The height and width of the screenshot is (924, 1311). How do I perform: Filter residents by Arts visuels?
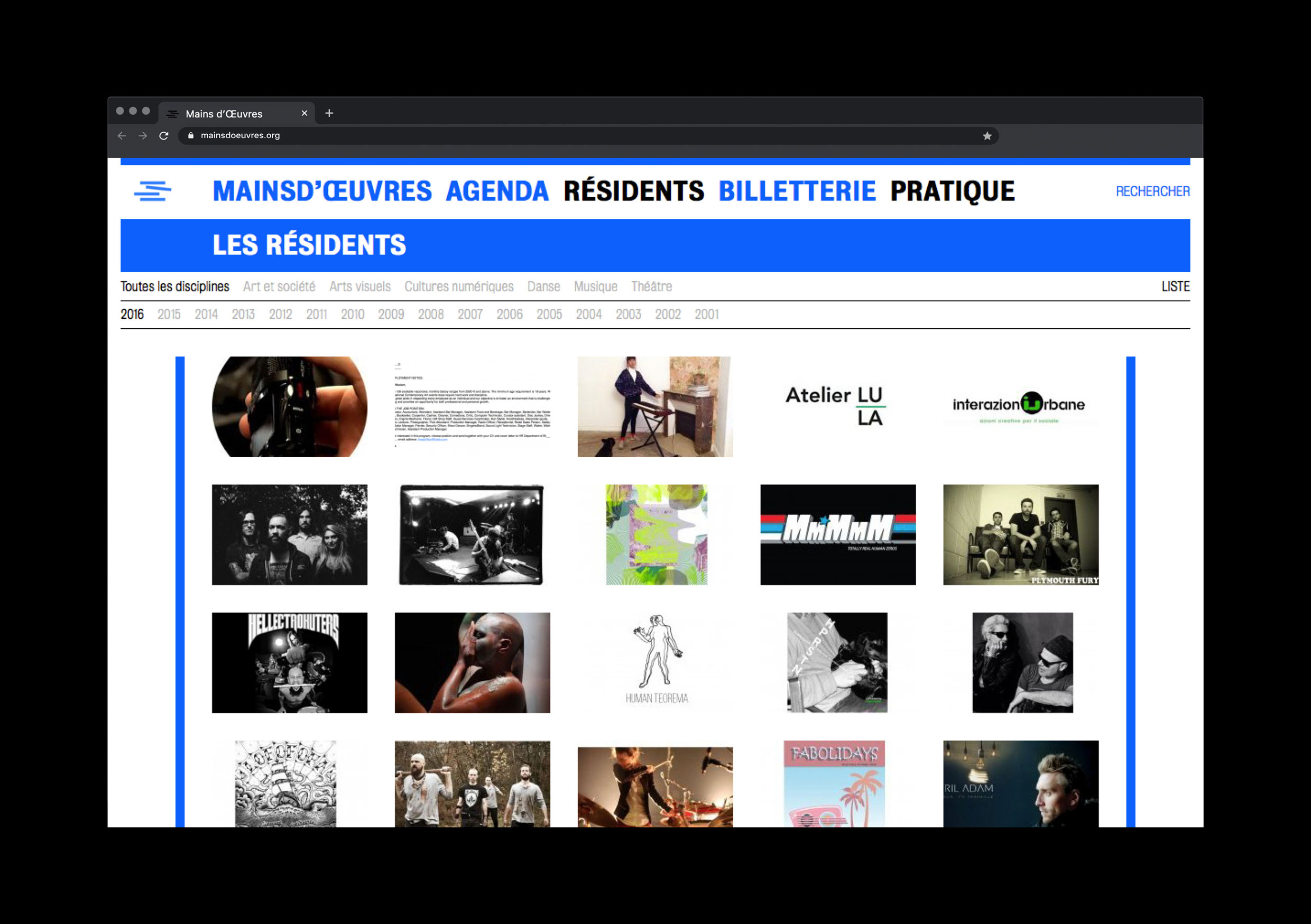tap(359, 287)
